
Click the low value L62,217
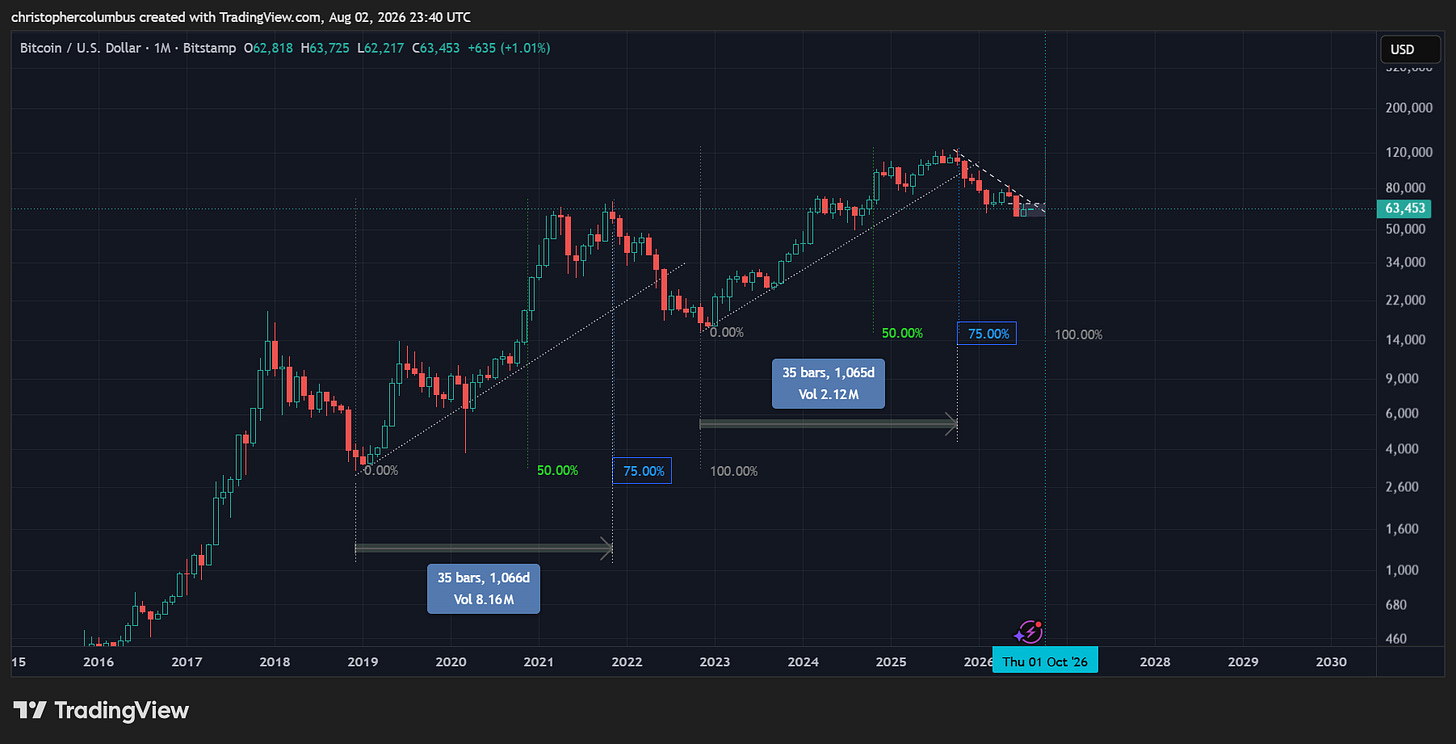[380, 48]
